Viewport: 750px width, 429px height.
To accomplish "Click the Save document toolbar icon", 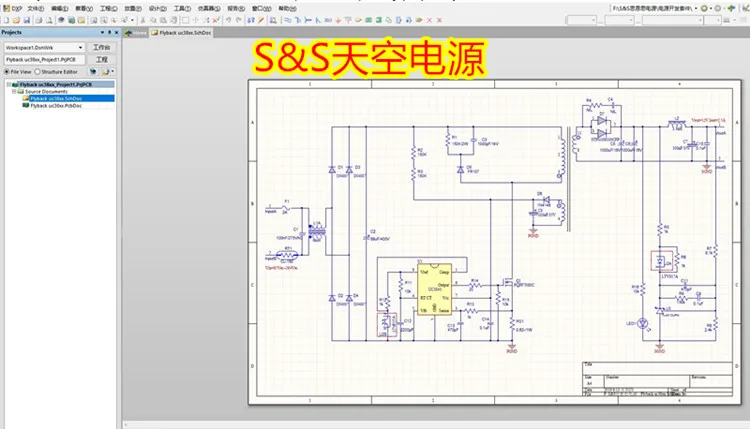I will tap(27, 19).
